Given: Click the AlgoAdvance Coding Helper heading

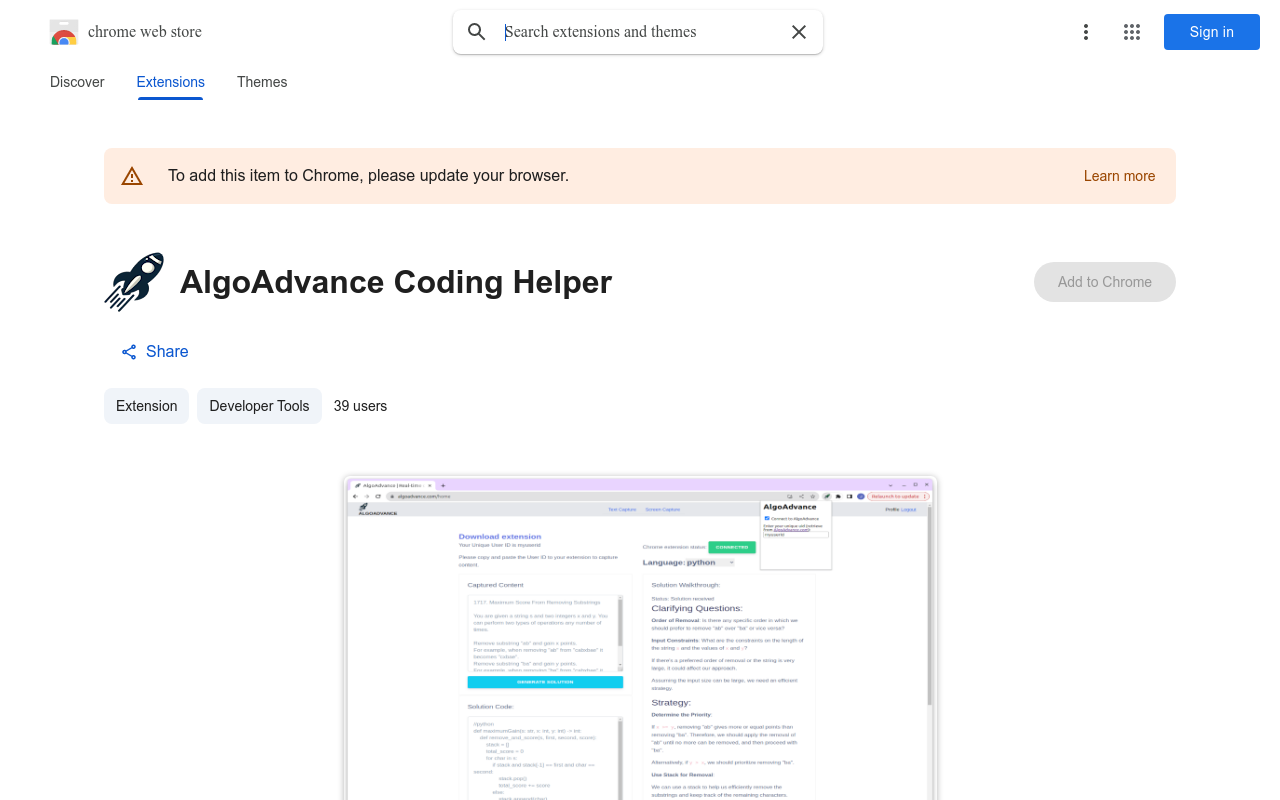Looking at the screenshot, I should 396,282.
